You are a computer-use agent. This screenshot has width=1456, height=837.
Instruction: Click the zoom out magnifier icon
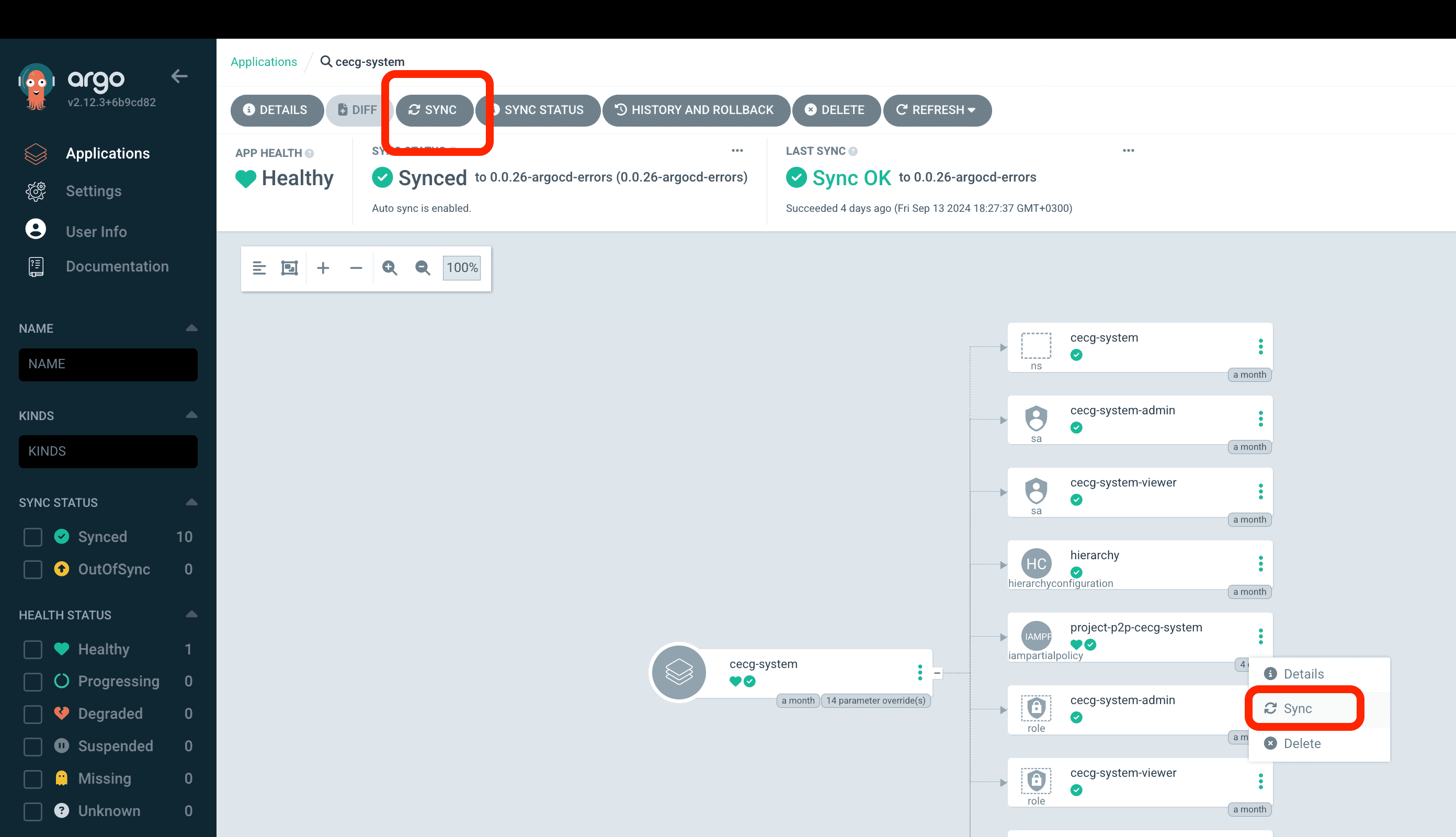pos(423,268)
